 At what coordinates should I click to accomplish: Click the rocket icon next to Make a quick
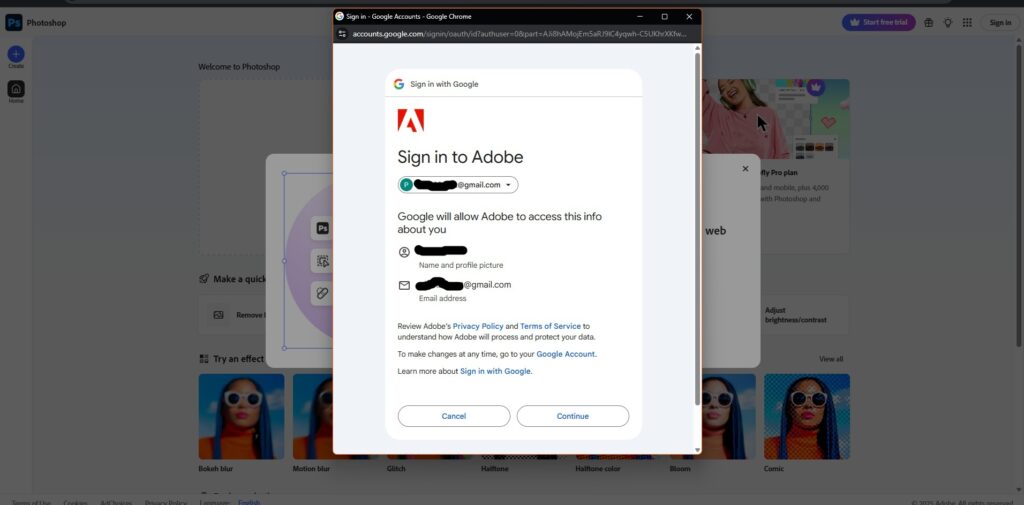coord(204,279)
